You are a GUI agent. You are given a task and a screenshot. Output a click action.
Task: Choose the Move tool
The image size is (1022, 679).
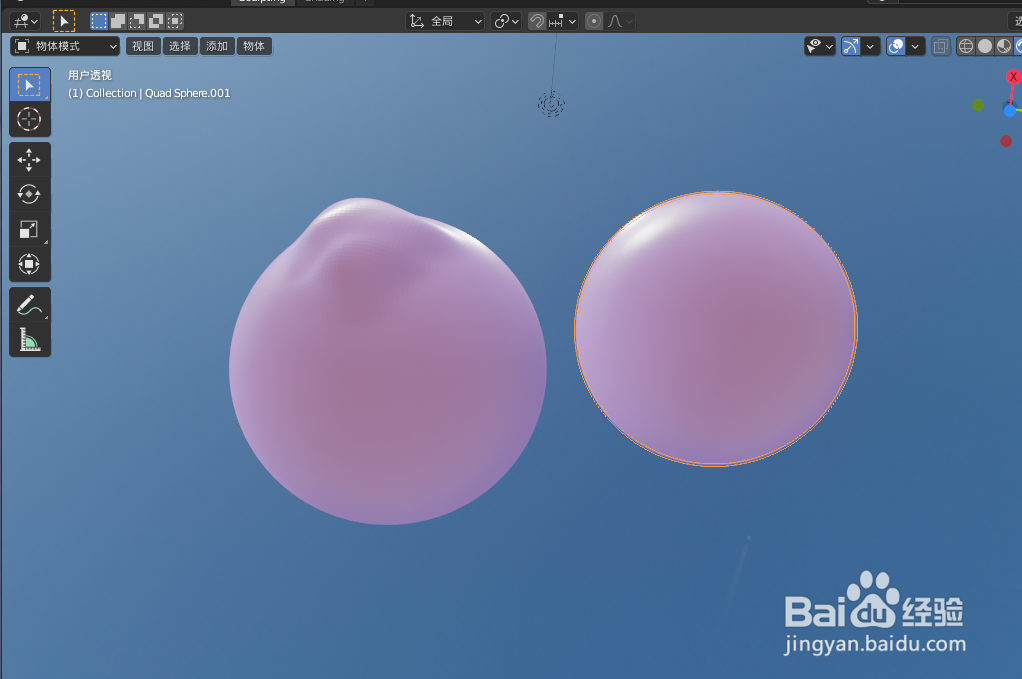pos(29,160)
